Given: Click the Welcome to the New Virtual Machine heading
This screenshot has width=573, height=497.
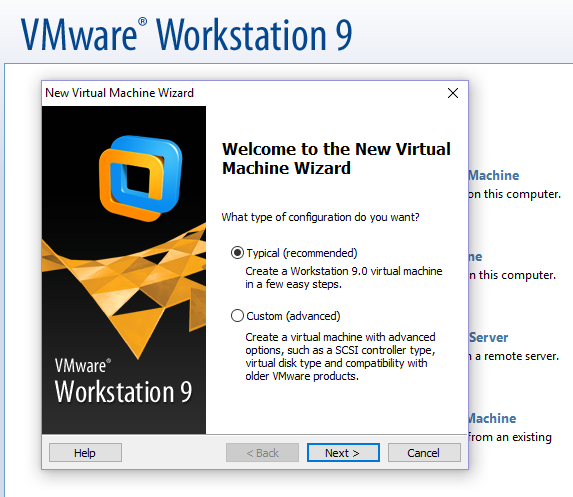Looking at the screenshot, I should point(336,159).
